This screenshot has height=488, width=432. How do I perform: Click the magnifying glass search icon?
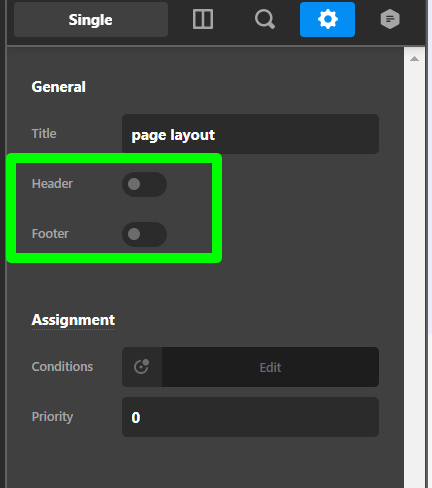(x=265, y=19)
